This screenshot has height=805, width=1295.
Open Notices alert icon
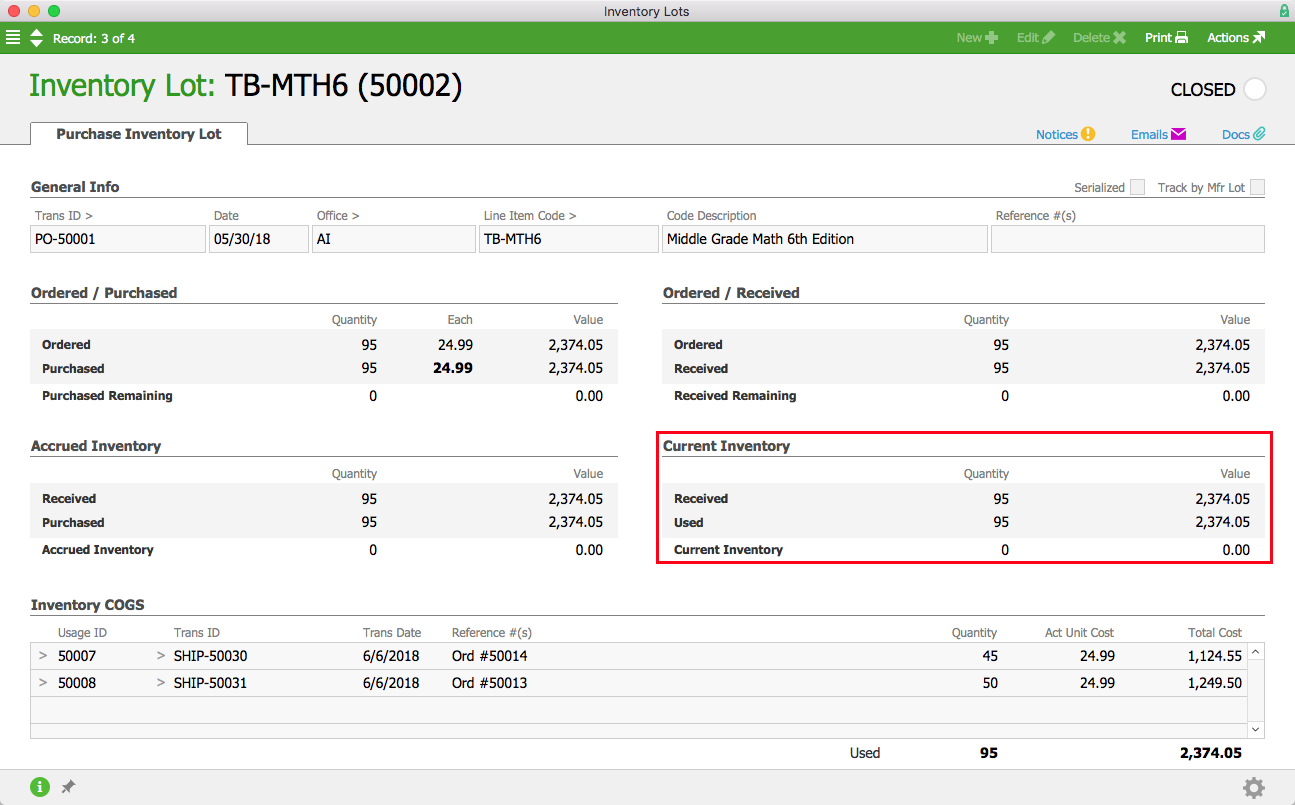coord(1088,134)
